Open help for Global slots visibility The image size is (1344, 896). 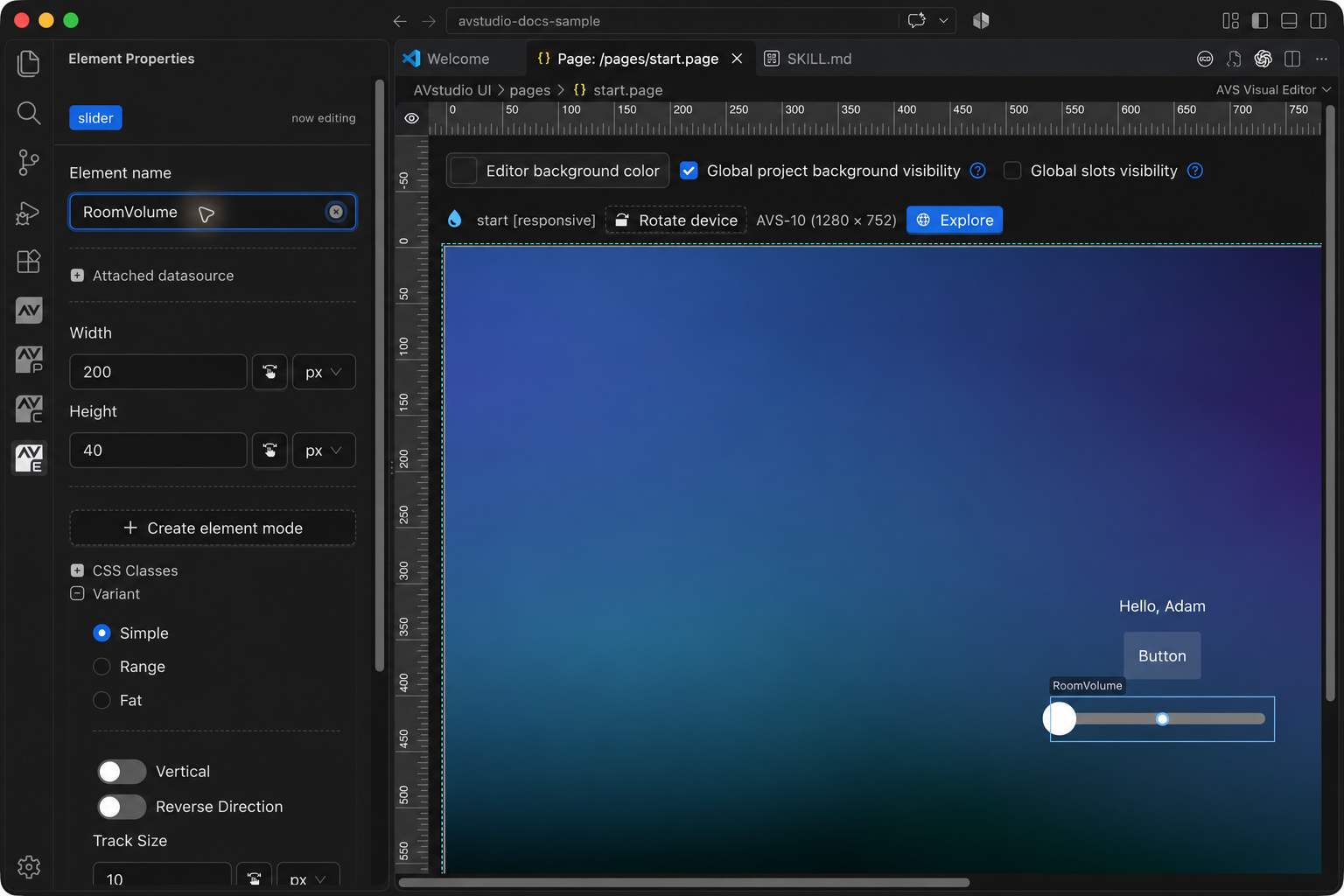point(1195,171)
